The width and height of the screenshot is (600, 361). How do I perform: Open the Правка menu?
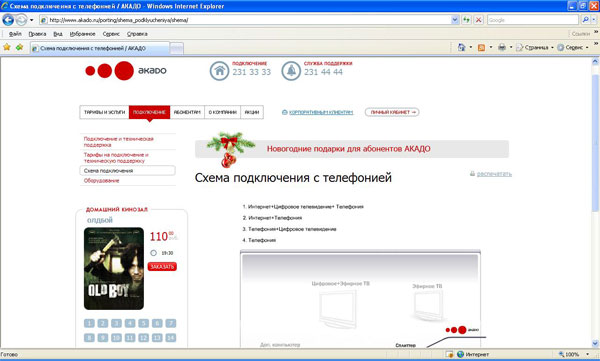(37, 34)
